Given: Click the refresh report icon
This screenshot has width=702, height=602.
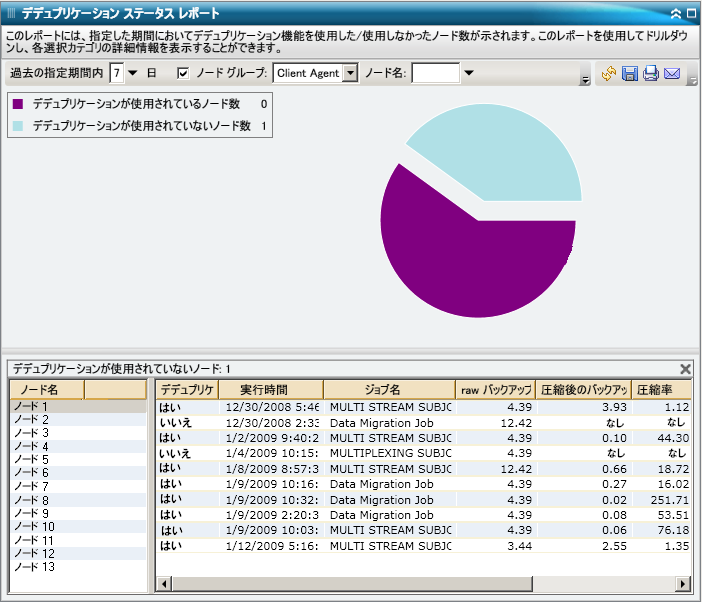Looking at the screenshot, I should coord(608,74).
